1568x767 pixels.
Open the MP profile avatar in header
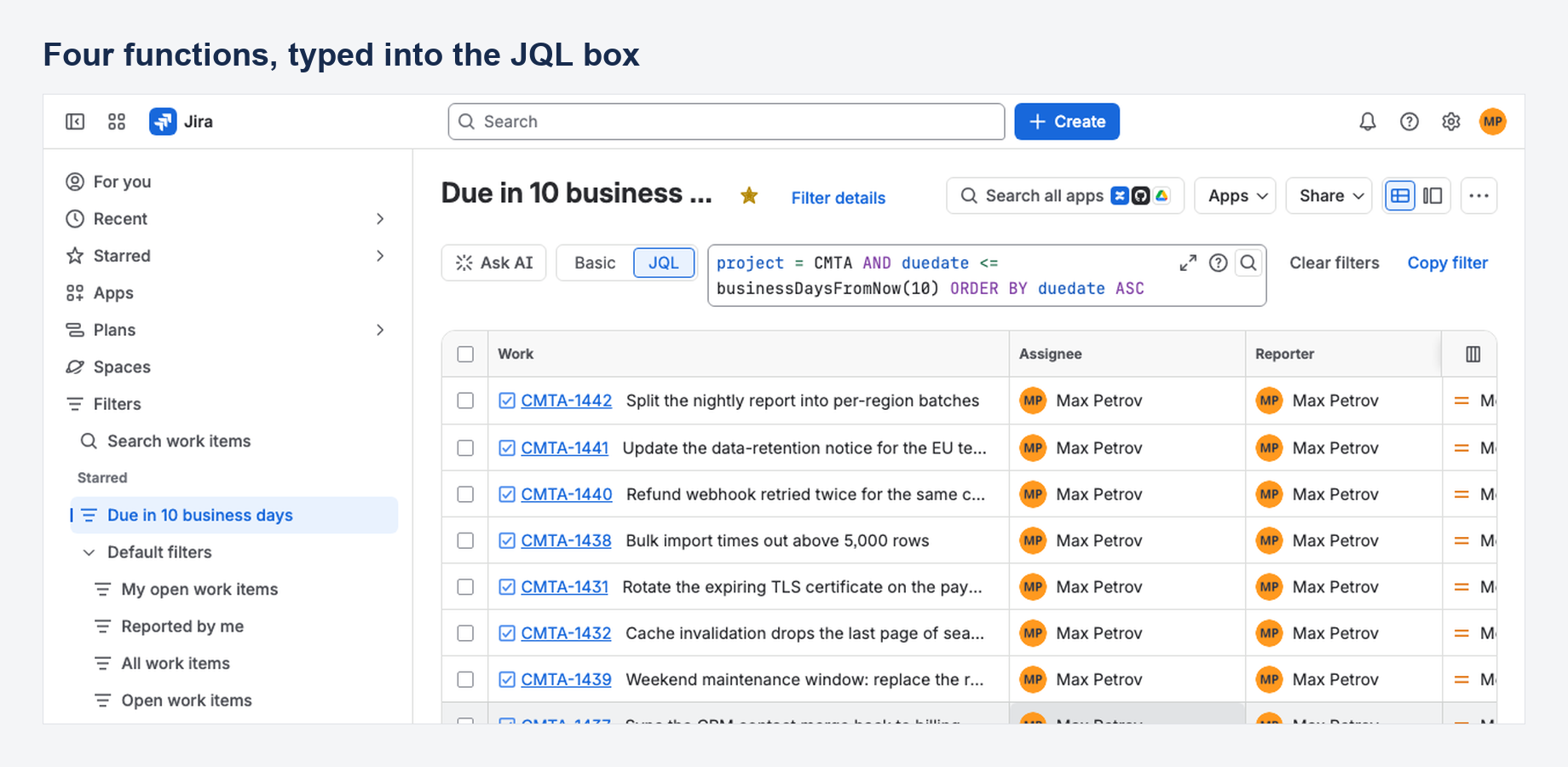pos(1493,122)
